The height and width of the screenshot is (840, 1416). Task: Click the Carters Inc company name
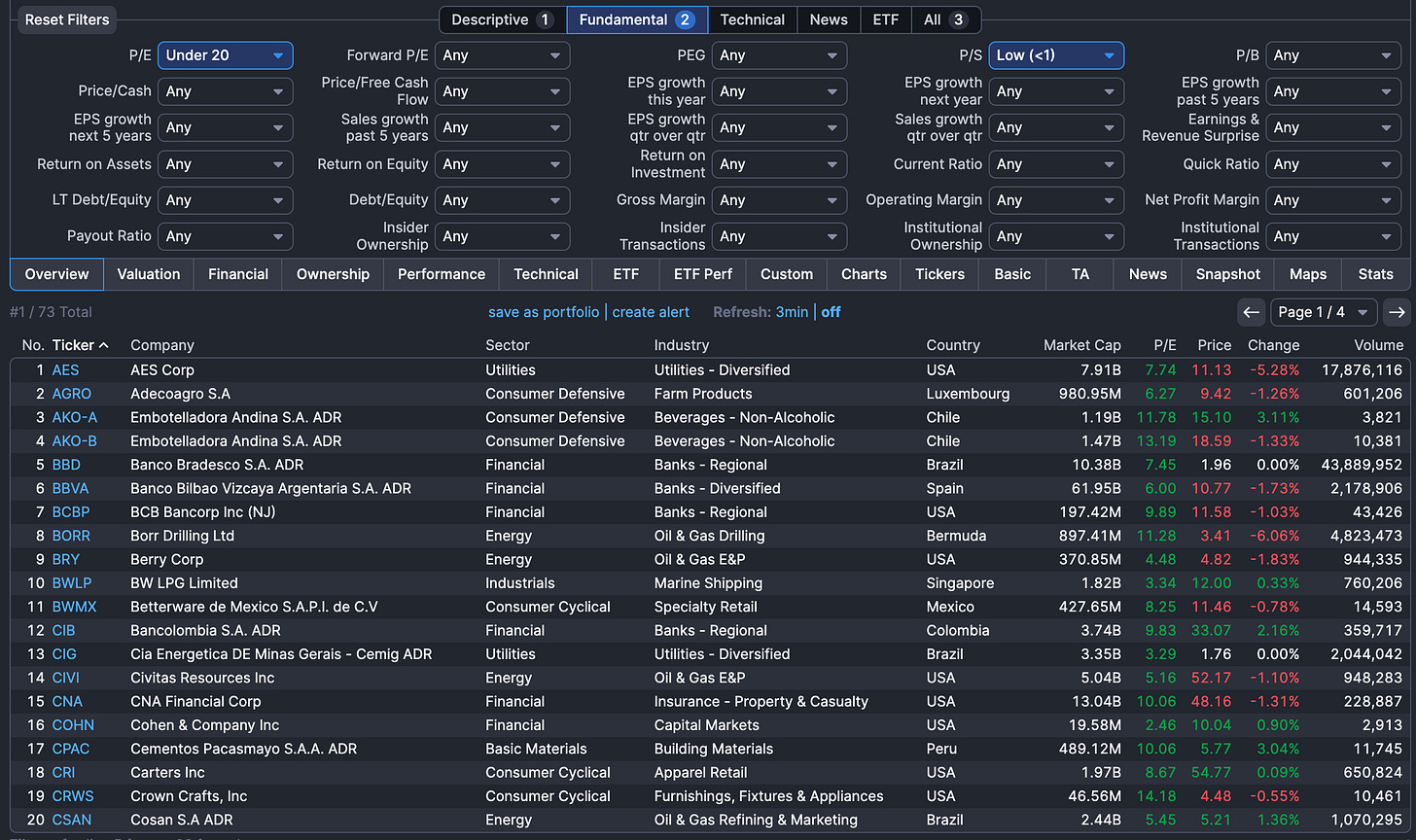[167, 772]
